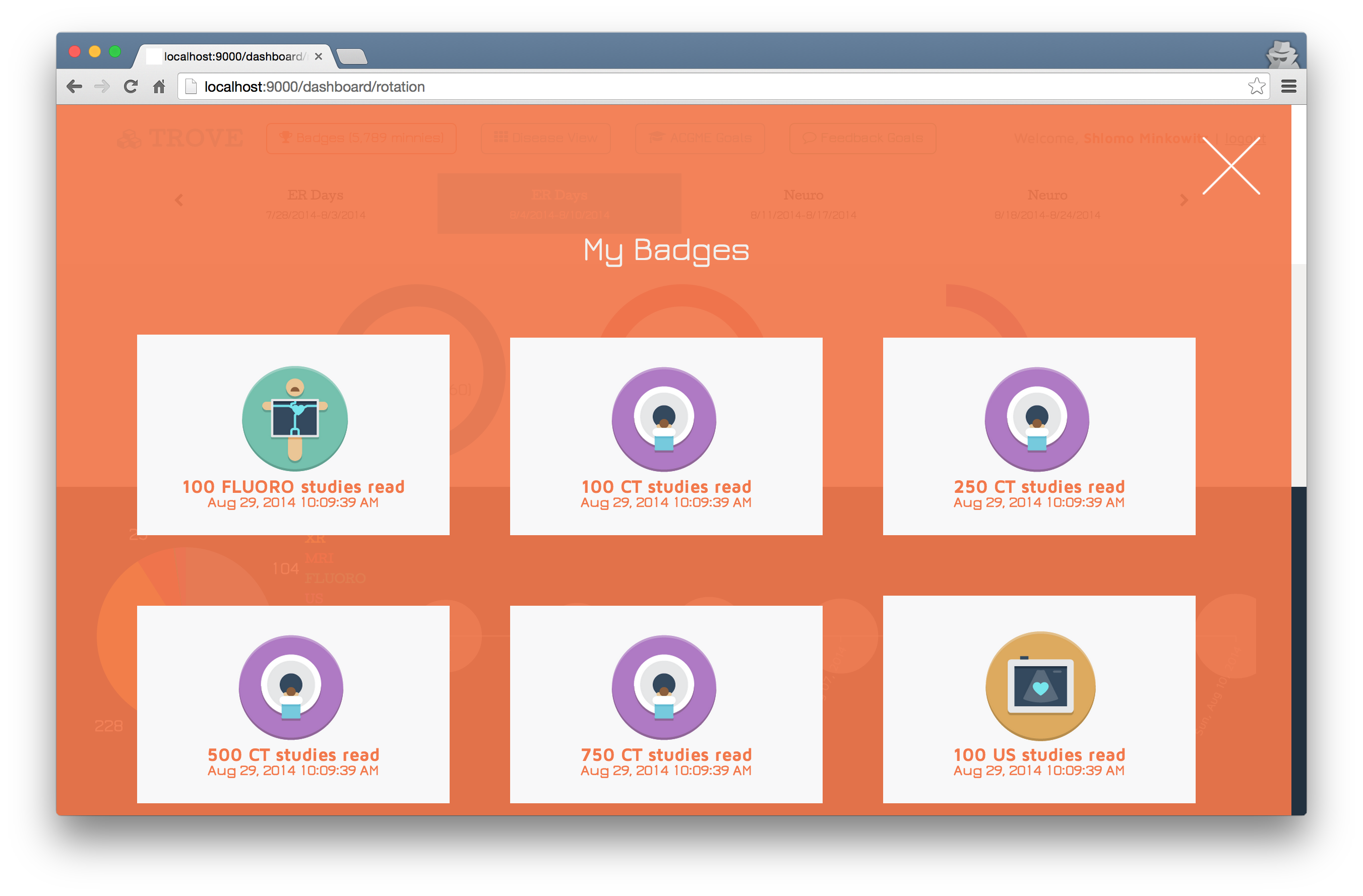Click the 100 CT studies scanner icon
Screen dimensions: 1363x896
pyautogui.click(x=664, y=418)
